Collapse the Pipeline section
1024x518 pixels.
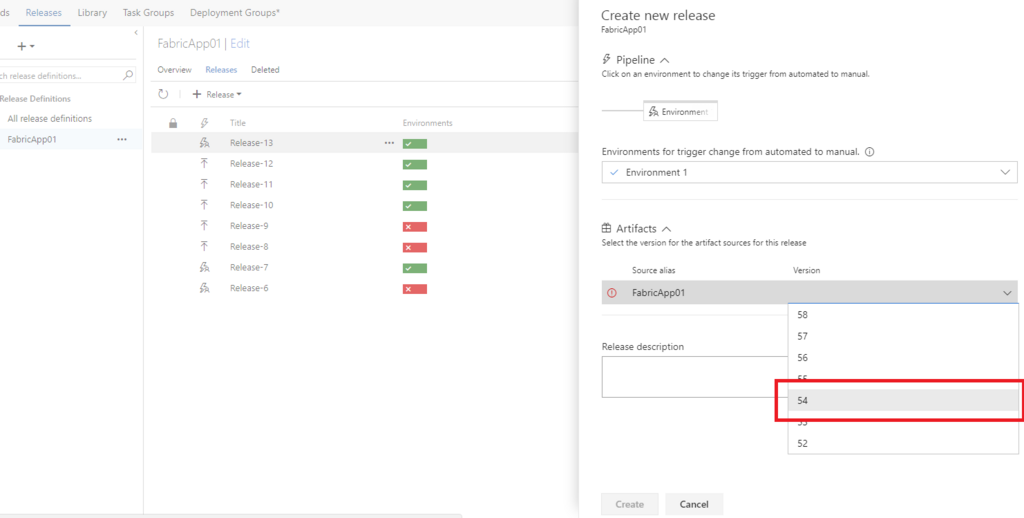coord(665,60)
